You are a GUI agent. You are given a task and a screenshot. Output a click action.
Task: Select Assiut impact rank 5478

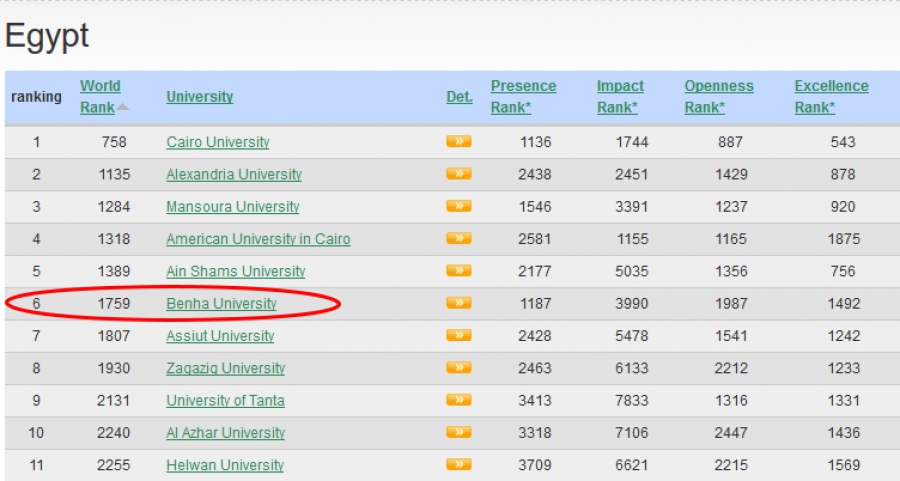[x=632, y=336]
